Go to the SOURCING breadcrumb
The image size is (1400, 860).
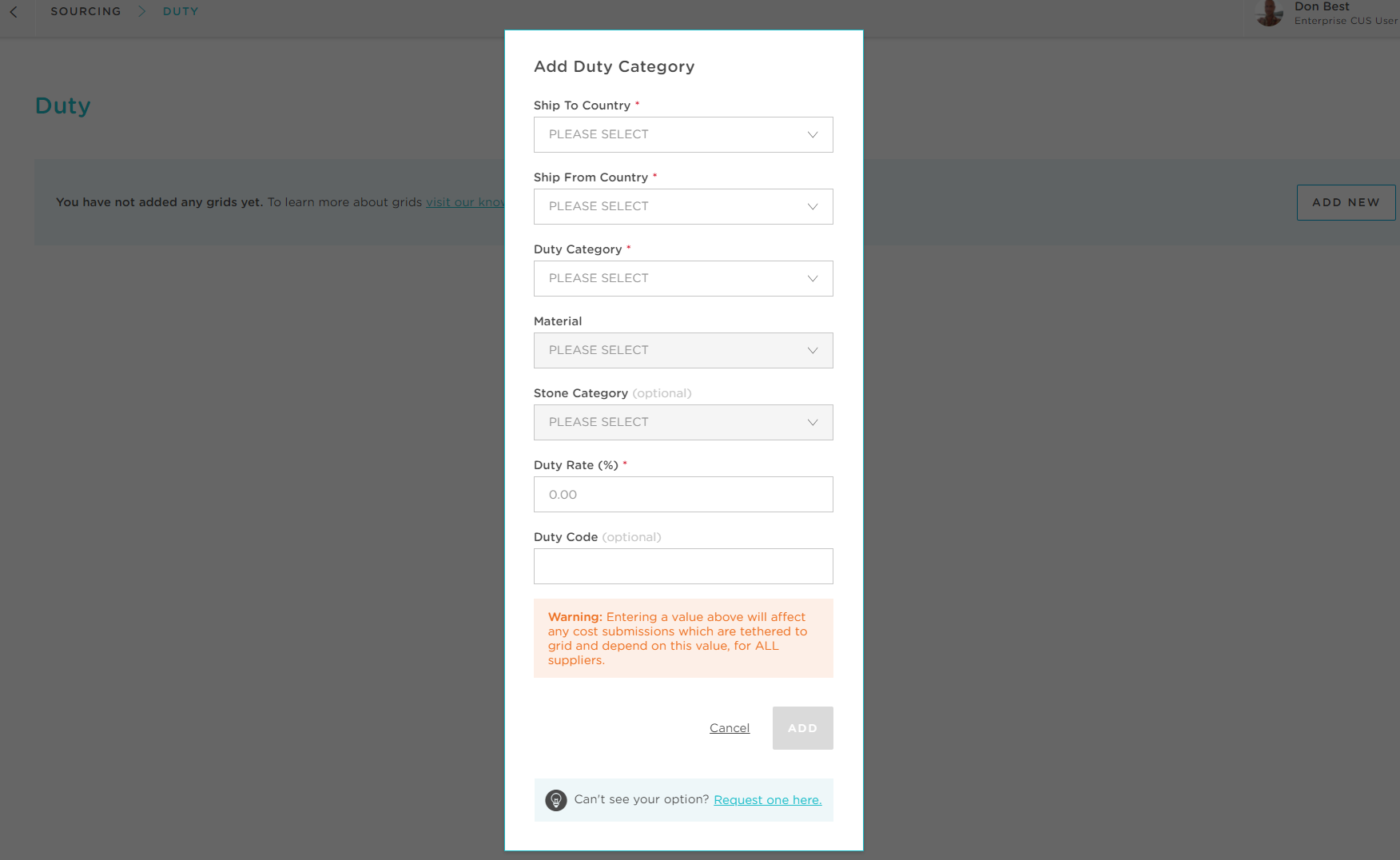tap(86, 11)
